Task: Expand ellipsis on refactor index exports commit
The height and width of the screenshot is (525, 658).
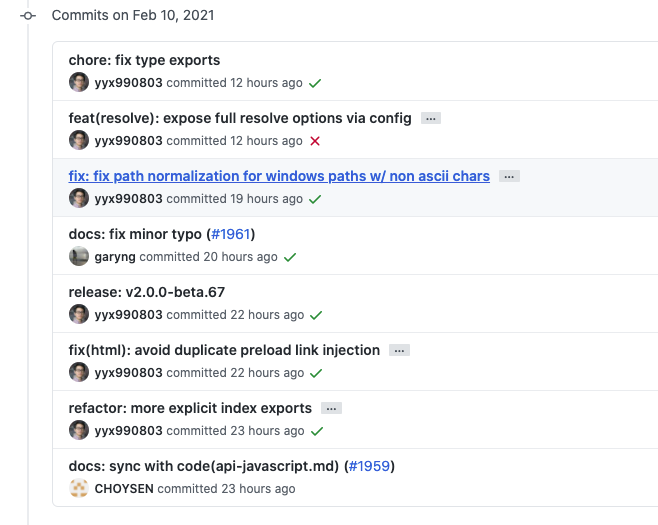Action: click(x=331, y=408)
